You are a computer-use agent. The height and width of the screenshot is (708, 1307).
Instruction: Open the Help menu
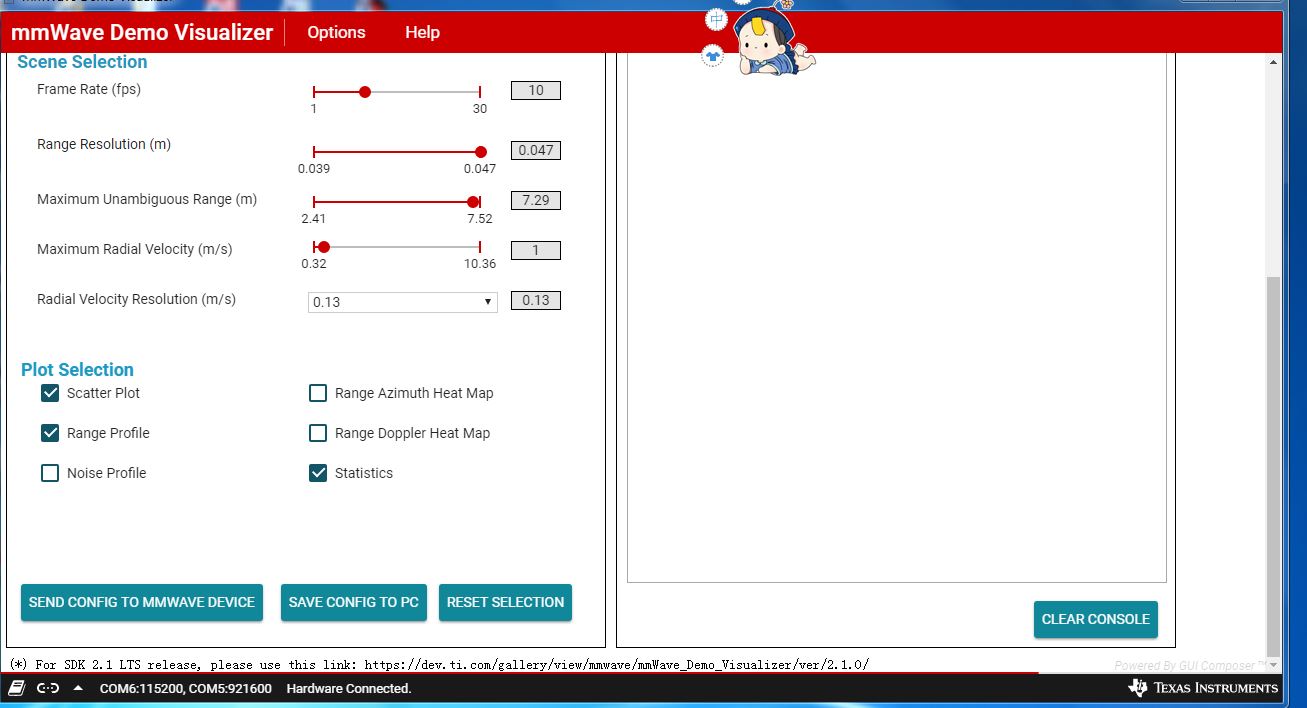click(x=422, y=32)
